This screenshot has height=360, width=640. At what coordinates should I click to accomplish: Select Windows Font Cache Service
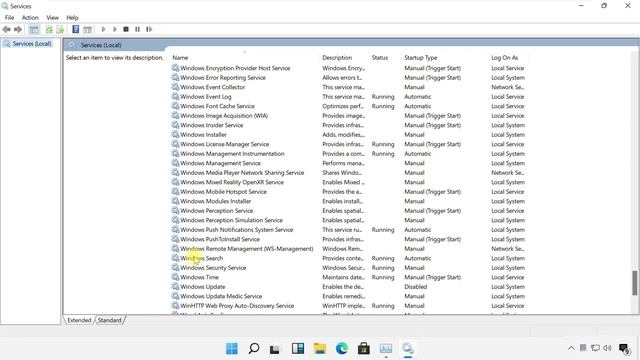218,106
